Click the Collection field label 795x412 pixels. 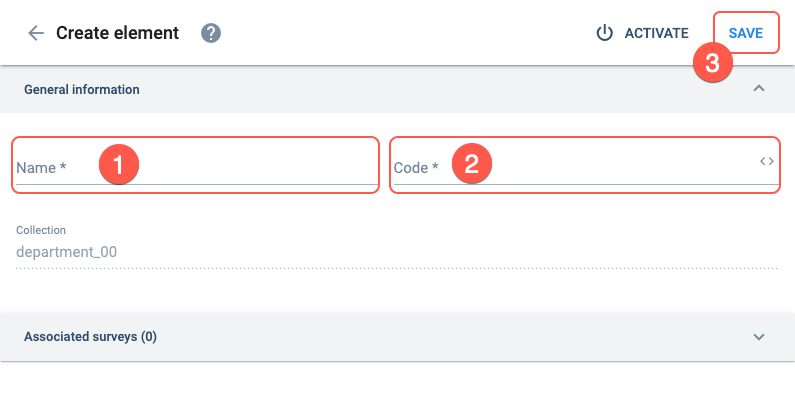tap(41, 230)
